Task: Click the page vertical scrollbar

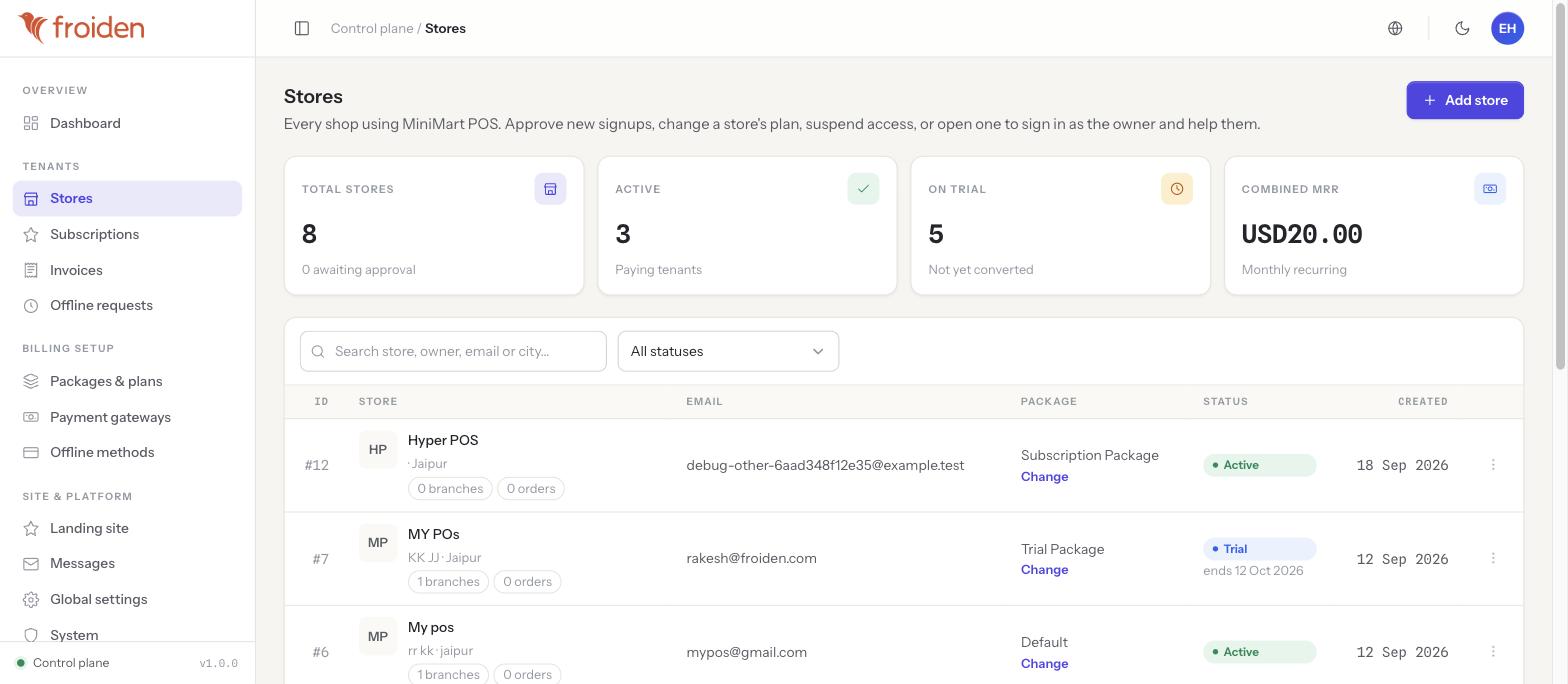Action: (1560, 185)
